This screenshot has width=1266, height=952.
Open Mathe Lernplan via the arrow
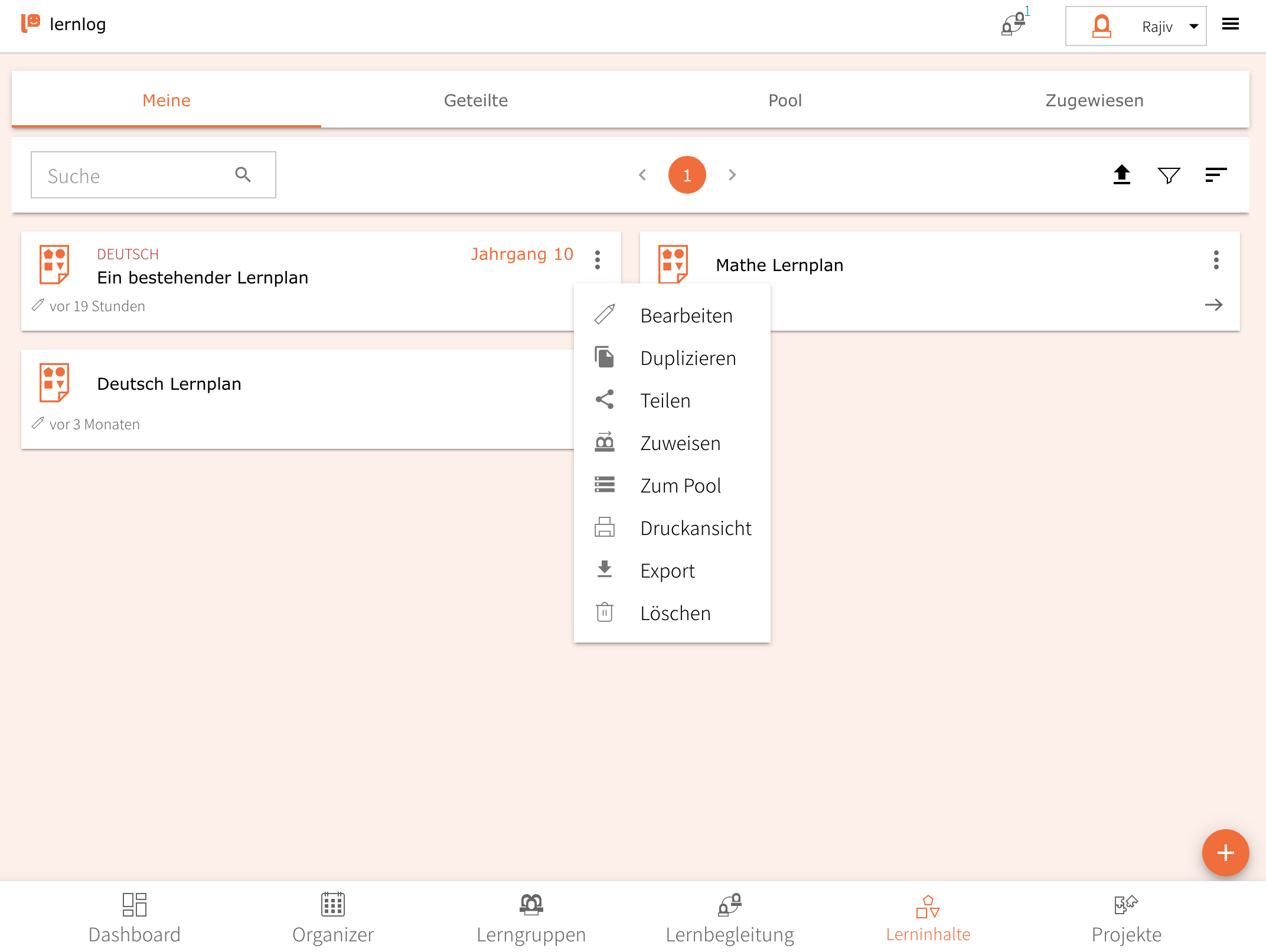(x=1213, y=305)
